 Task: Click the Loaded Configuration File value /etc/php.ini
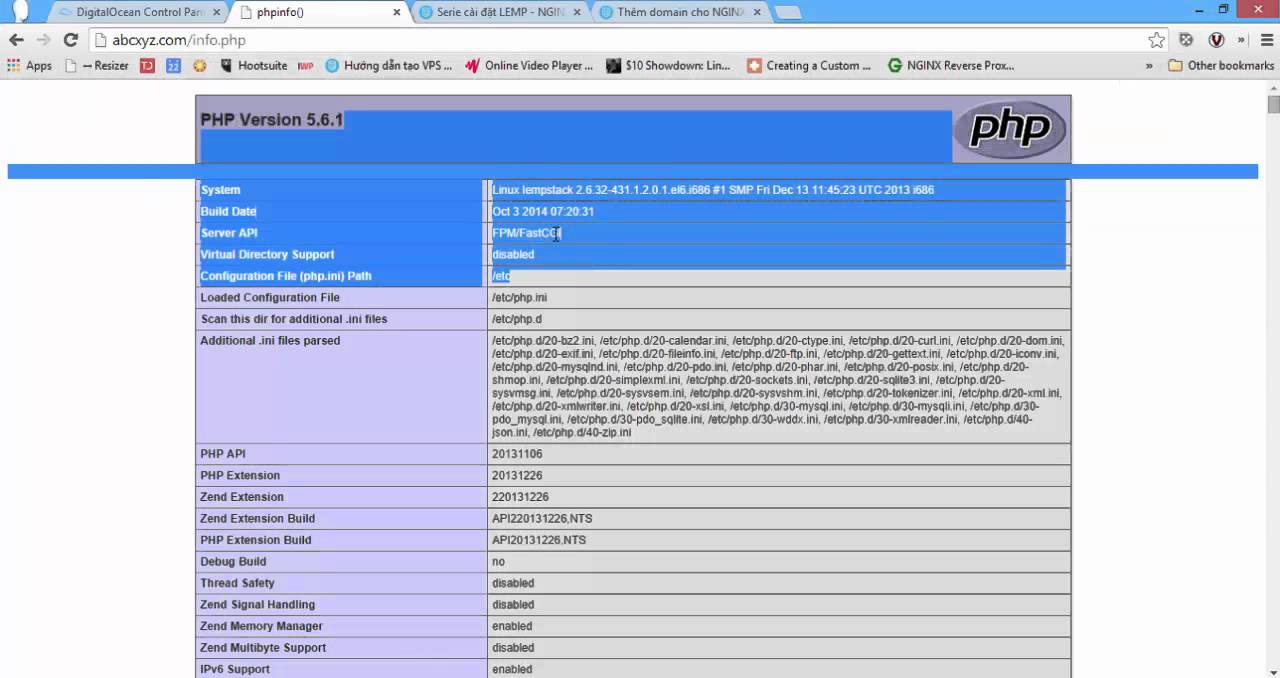point(519,298)
